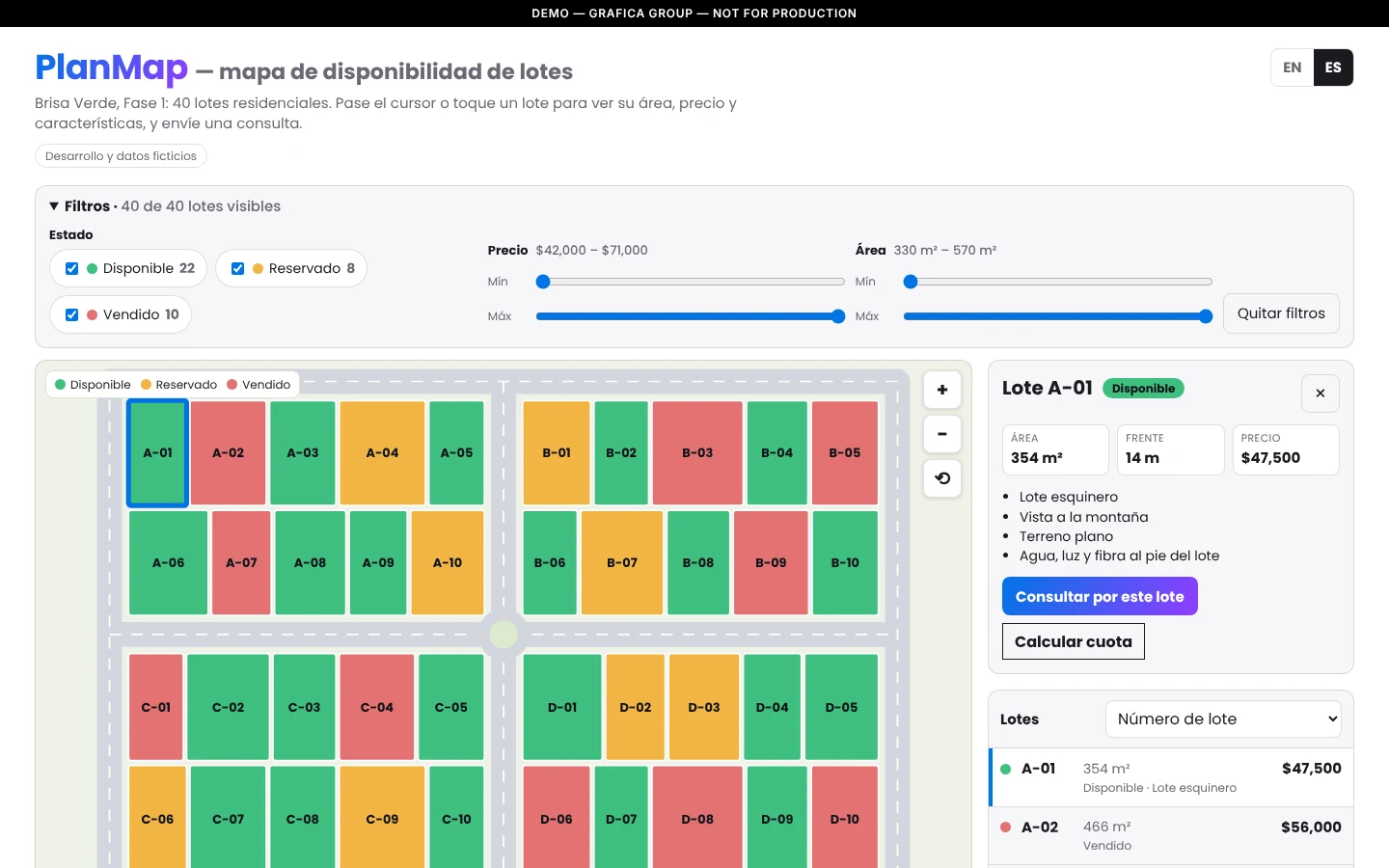Select lot C-09 on the map
The width and height of the screenshot is (1389, 868).
(382, 818)
